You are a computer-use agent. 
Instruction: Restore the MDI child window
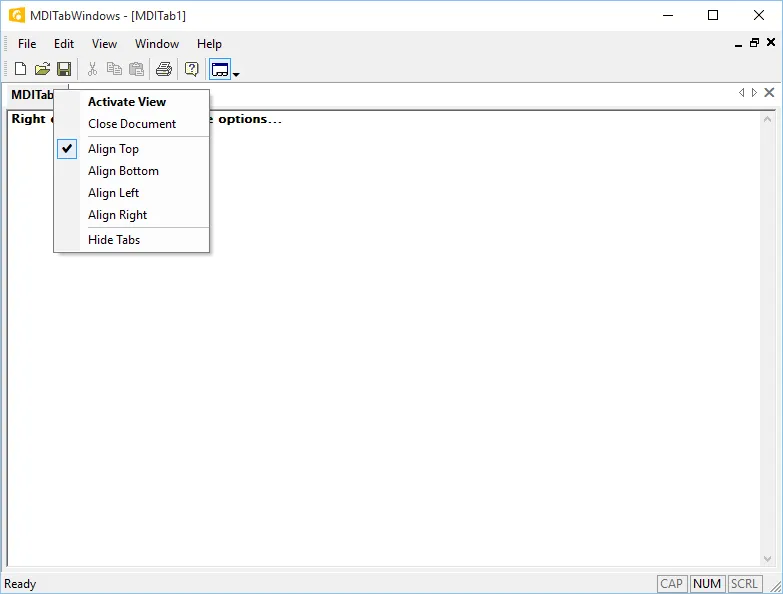[x=755, y=43]
